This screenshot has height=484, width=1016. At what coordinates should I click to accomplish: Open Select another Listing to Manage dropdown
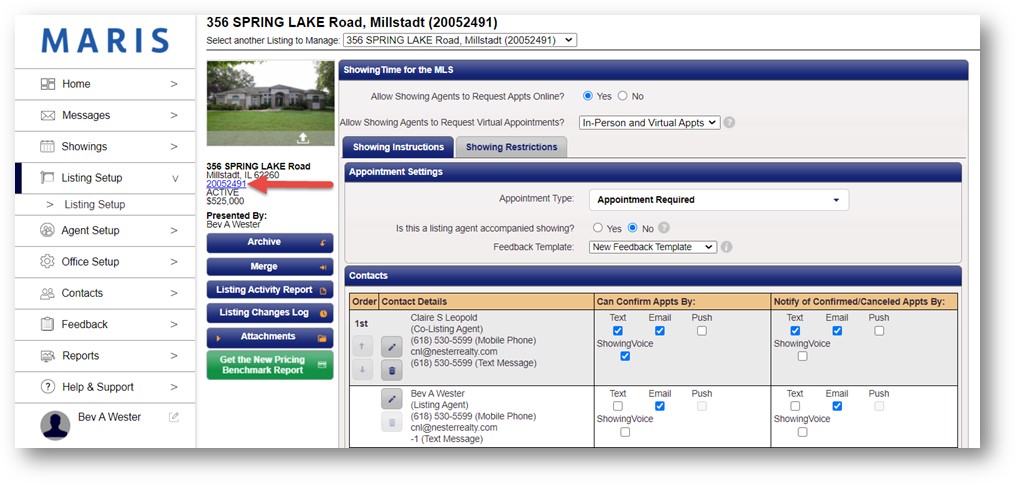460,40
